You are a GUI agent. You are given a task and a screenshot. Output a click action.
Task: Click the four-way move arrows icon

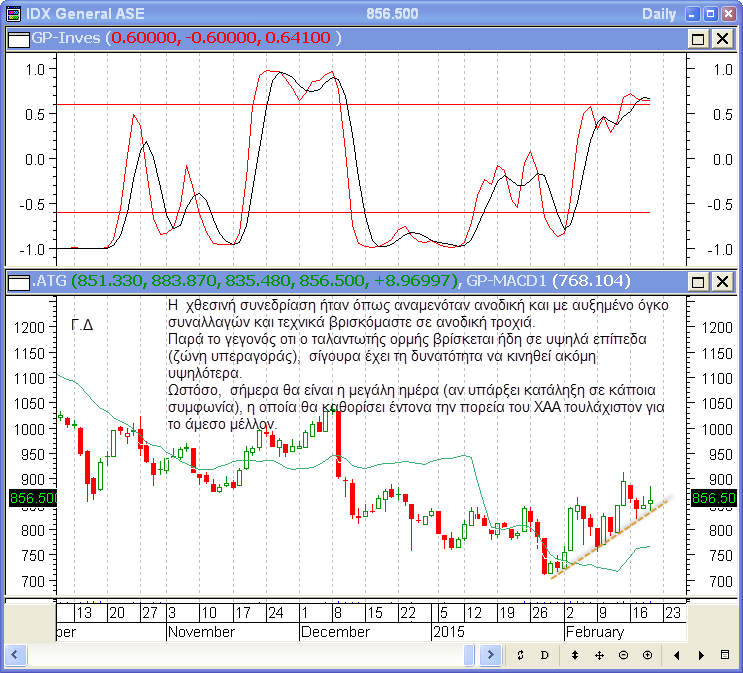[599, 655]
